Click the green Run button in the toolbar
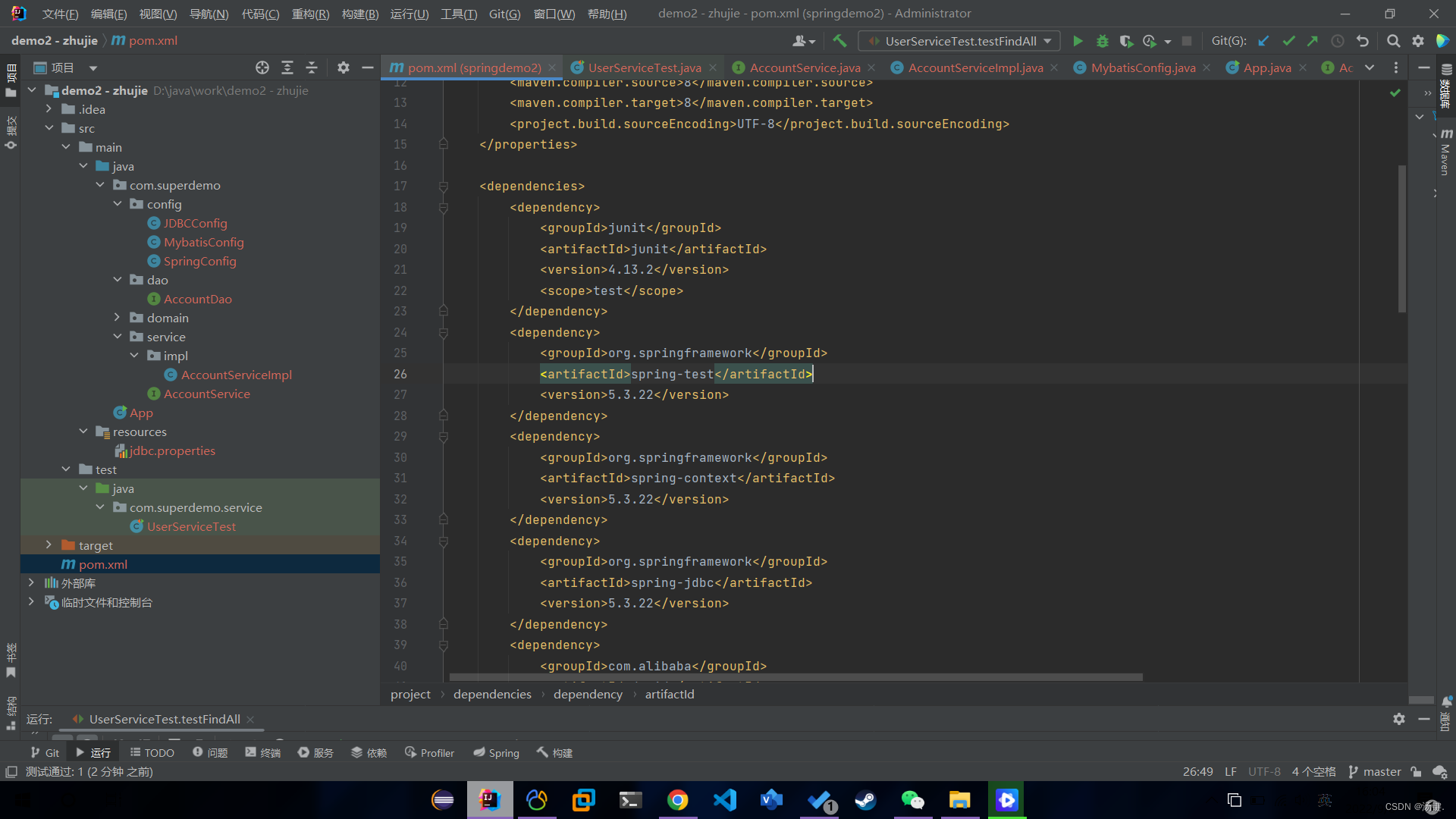The width and height of the screenshot is (1456, 819). tap(1078, 41)
